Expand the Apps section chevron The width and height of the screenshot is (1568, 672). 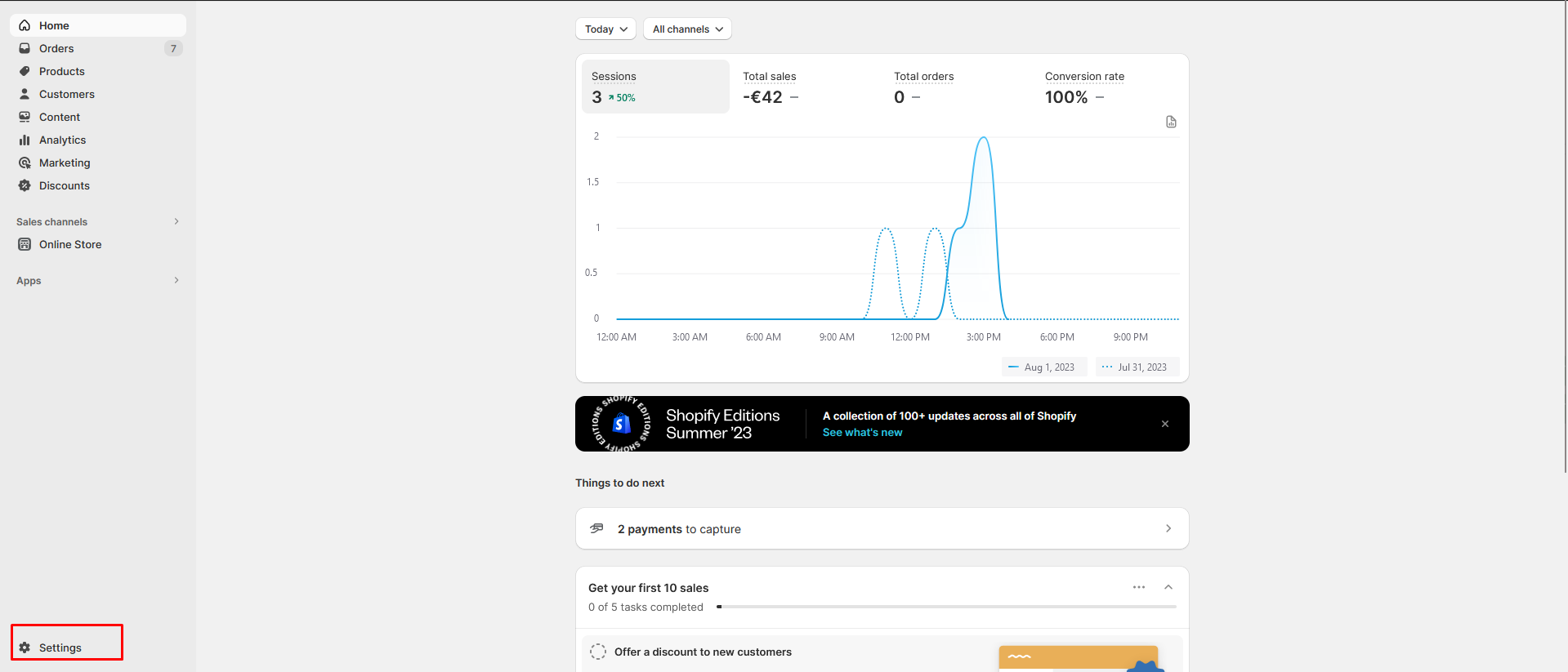176,280
